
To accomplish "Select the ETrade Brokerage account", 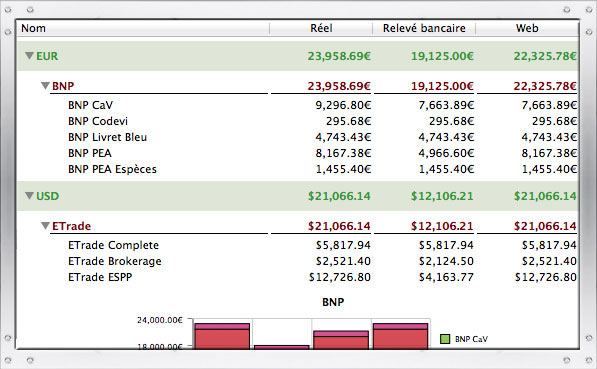I will point(297,261).
